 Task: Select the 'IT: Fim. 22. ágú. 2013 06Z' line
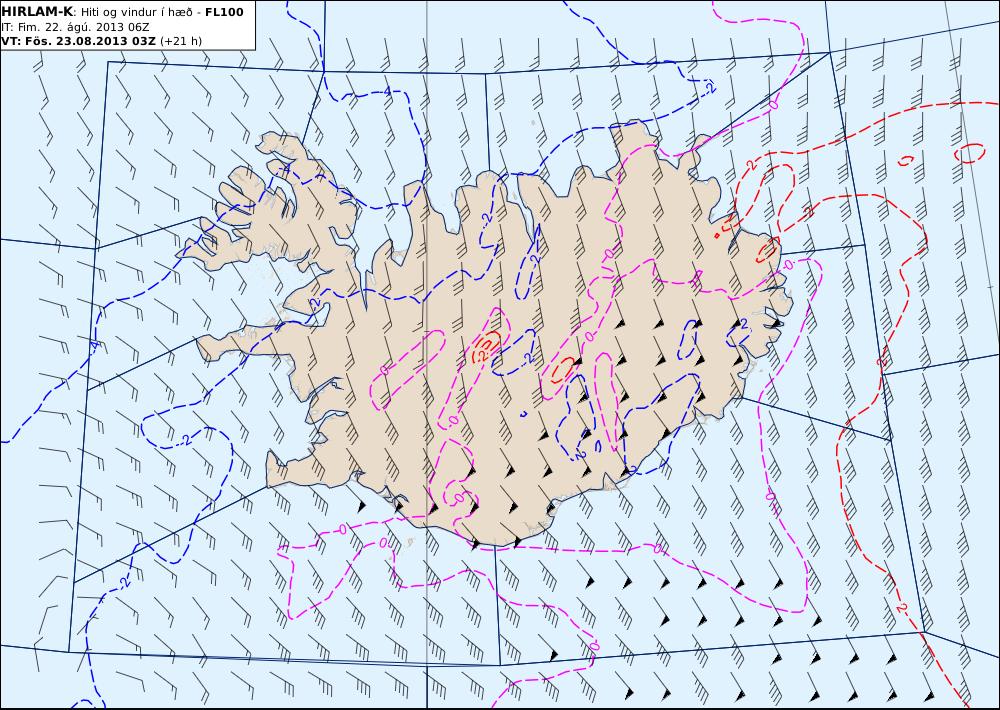(75, 27)
